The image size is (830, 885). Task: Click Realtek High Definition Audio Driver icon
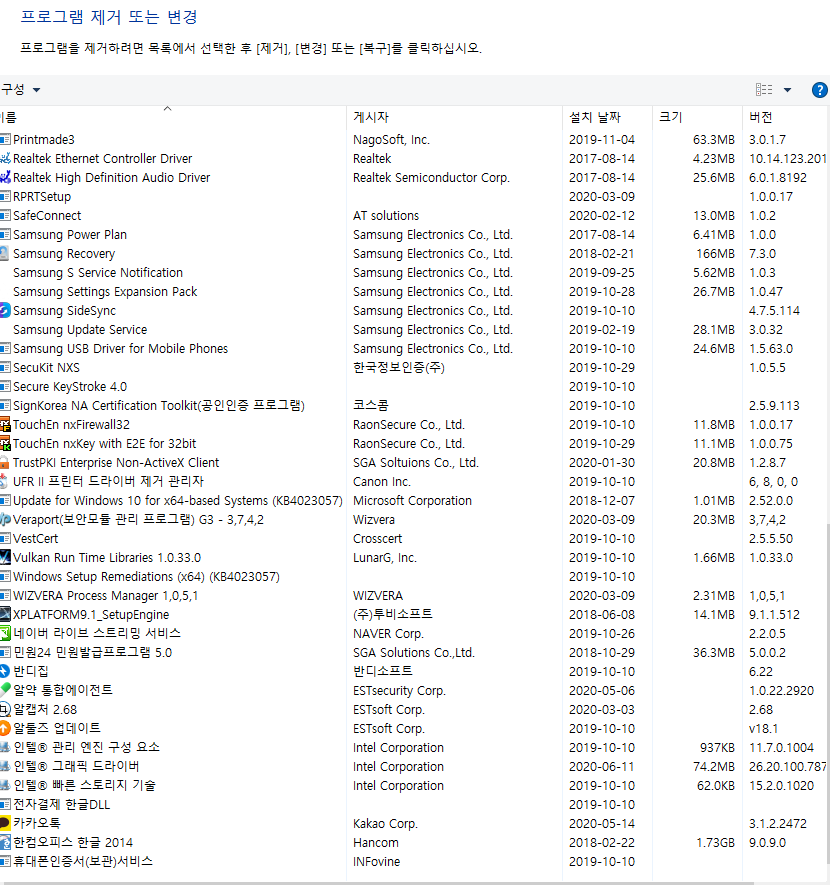[5, 177]
